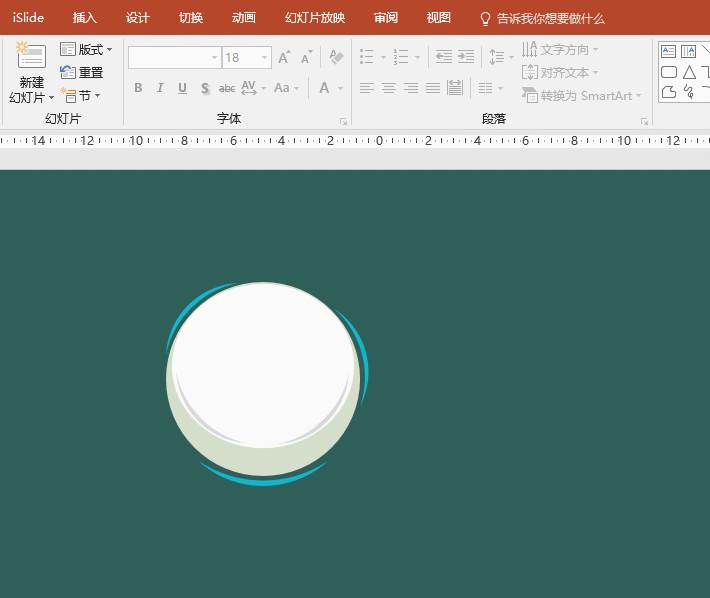Viewport: 710px width, 598px height.
Task: Switch to the Animations (动画) tab
Action: 243,18
